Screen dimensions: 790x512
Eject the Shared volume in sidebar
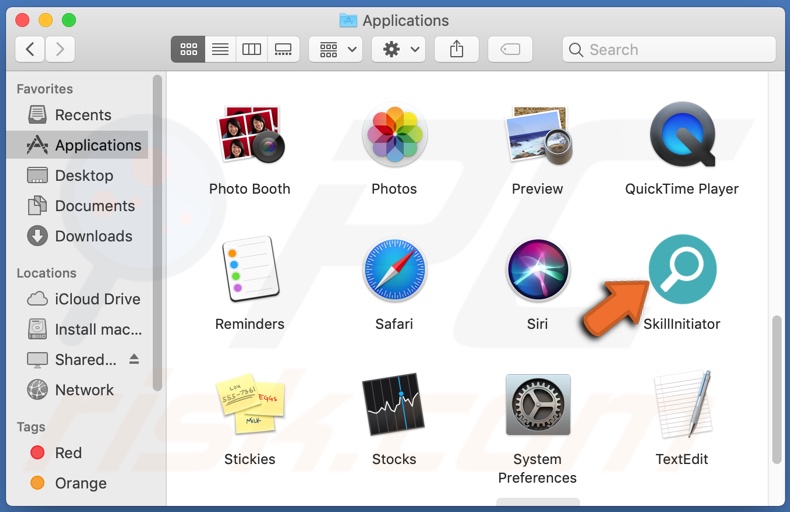point(135,359)
